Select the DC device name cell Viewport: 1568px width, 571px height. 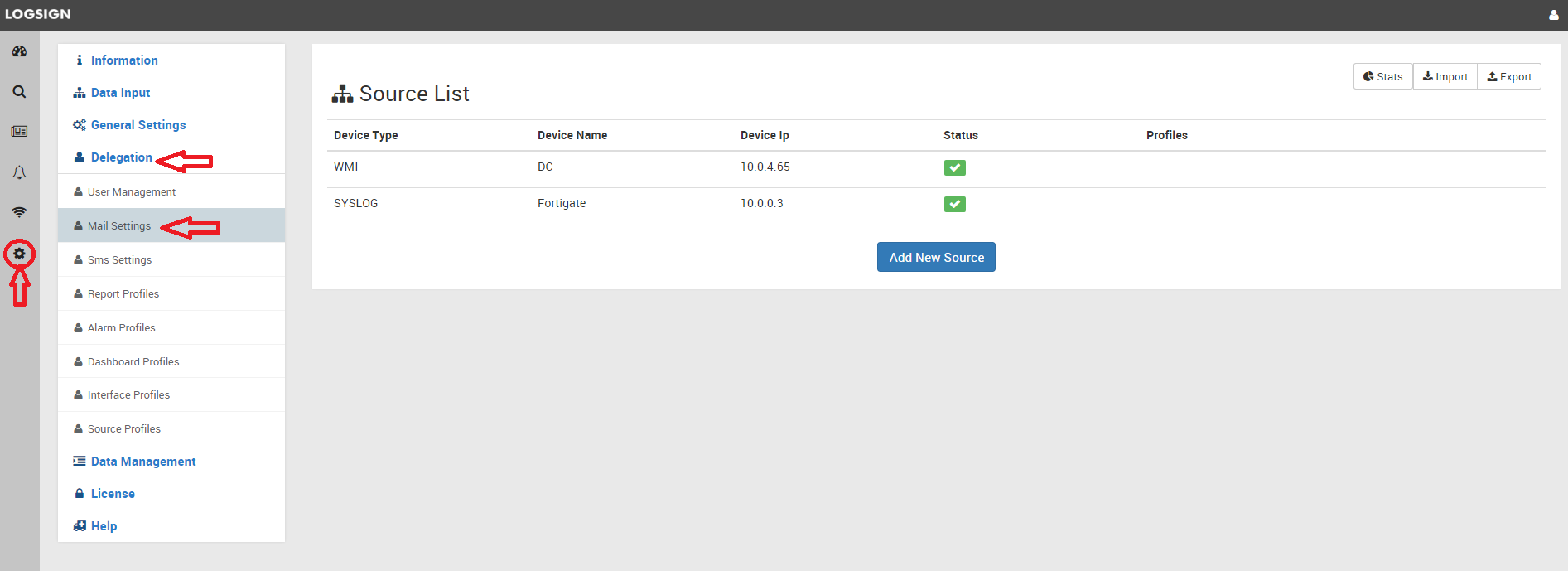545,167
